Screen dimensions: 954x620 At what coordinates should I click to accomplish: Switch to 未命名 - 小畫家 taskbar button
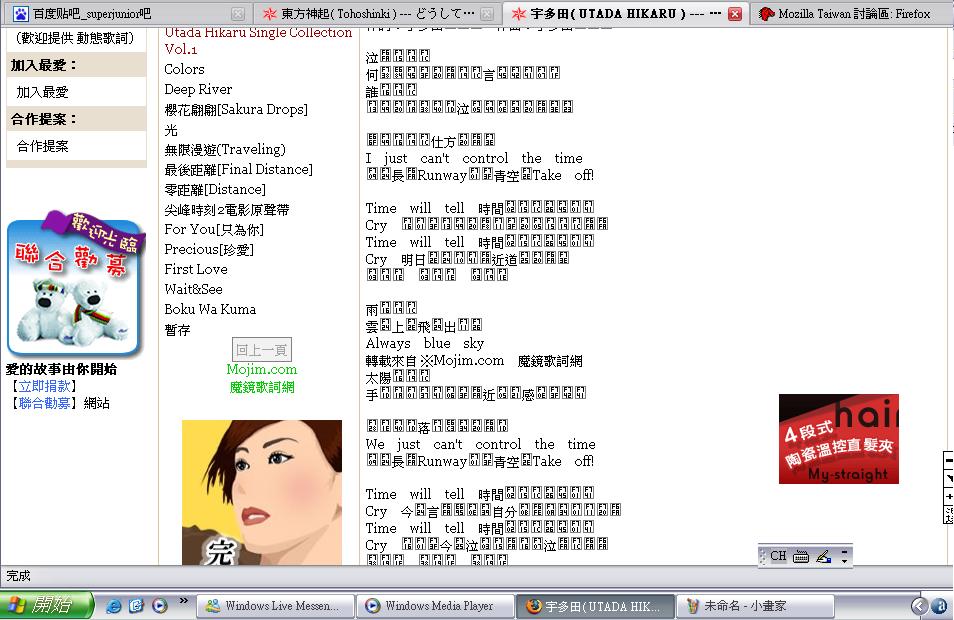[x=755, y=606]
